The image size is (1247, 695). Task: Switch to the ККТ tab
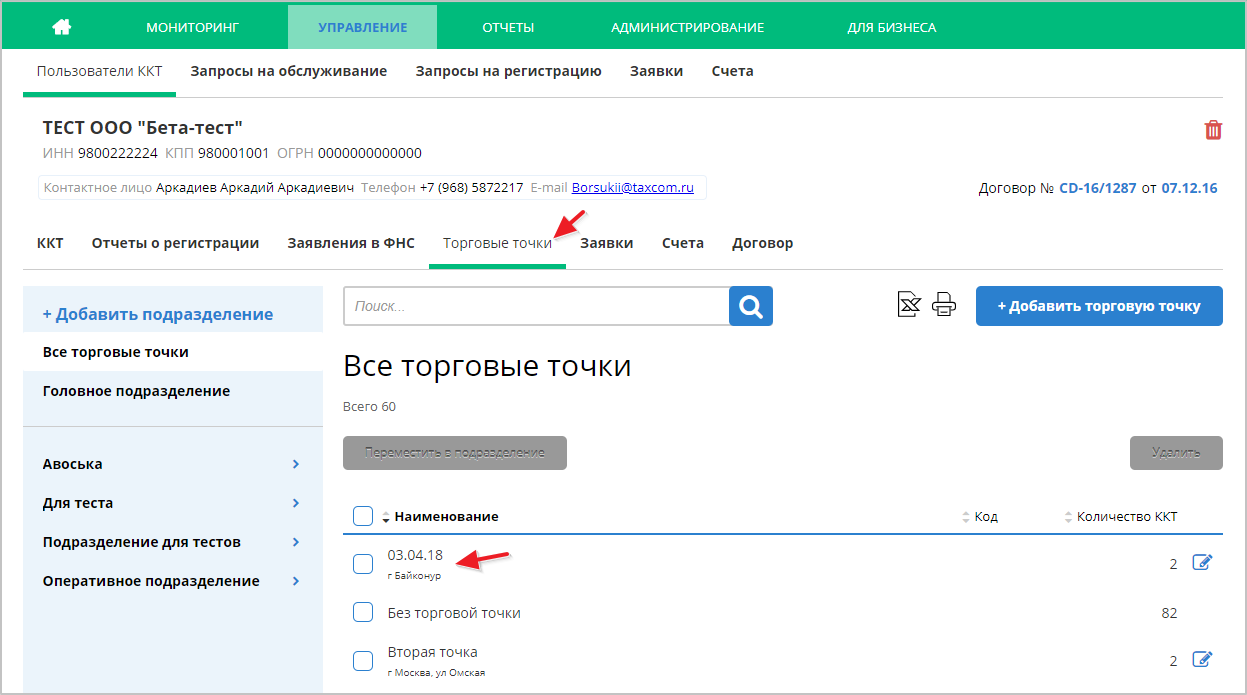click(x=50, y=243)
